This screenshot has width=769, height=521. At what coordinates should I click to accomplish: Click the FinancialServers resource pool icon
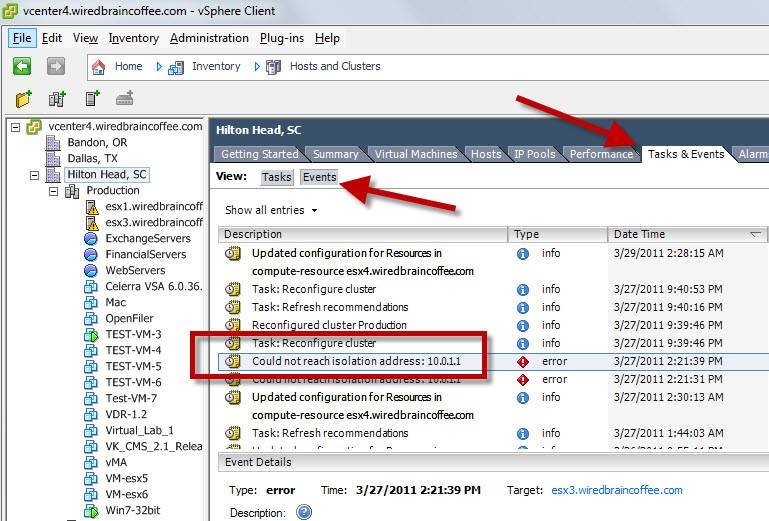(x=91, y=255)
